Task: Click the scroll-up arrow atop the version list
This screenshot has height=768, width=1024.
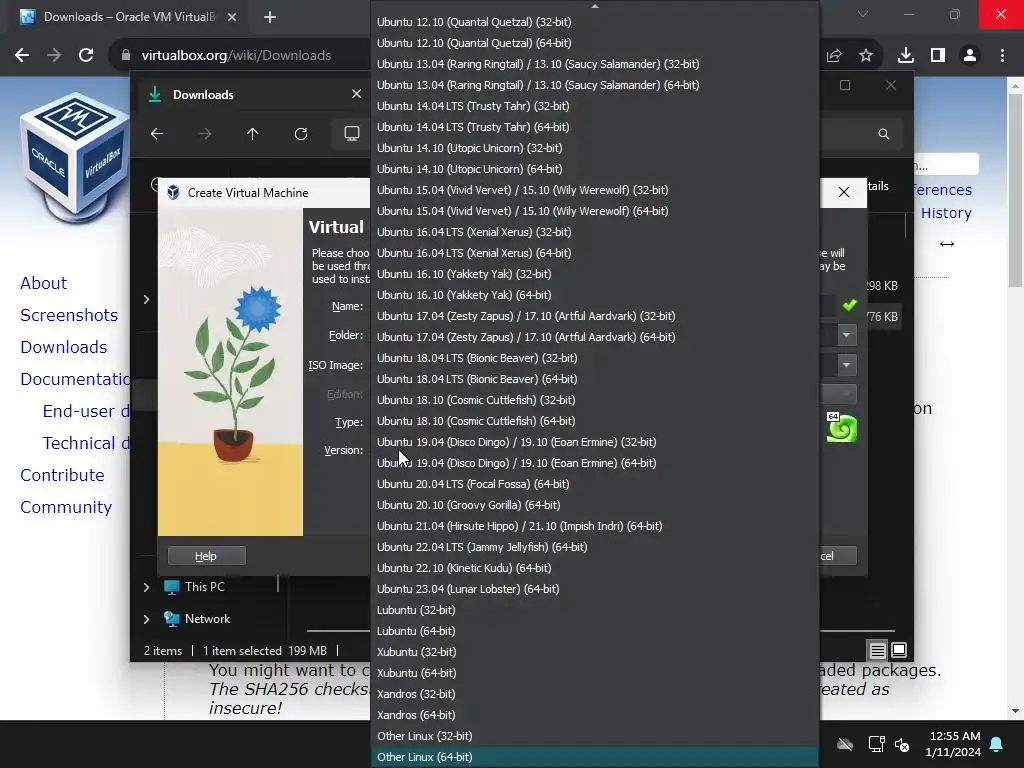Action: 594,6
